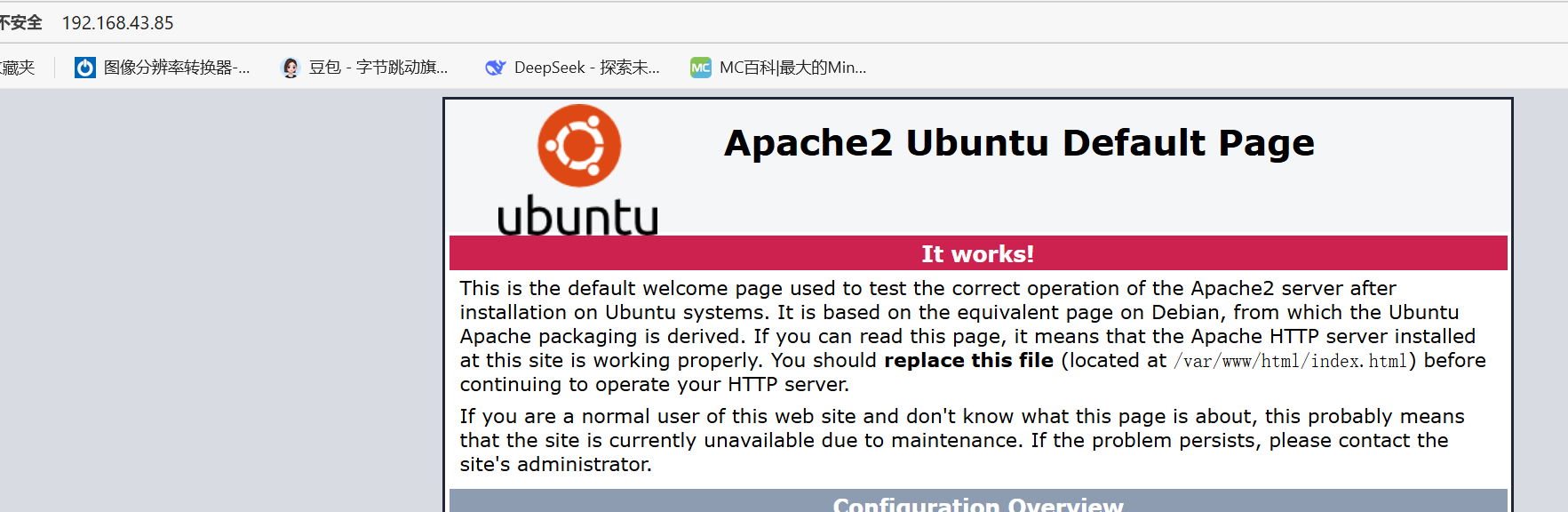Click the red It works! banner
This screenshot has width=1568, height=512.
[x=978, y=253]
